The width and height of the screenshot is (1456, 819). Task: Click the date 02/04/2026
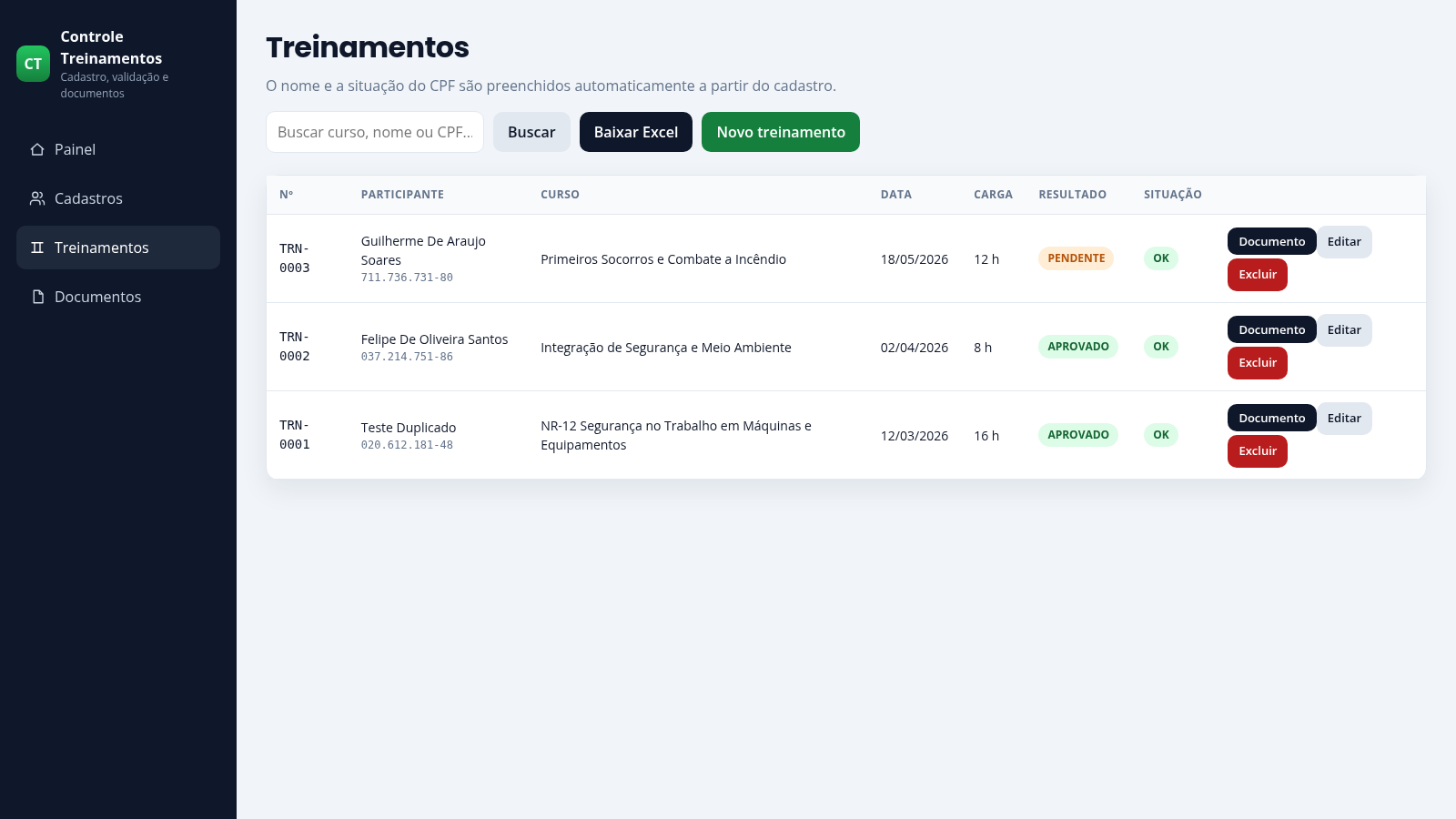[x=915, y=348]
